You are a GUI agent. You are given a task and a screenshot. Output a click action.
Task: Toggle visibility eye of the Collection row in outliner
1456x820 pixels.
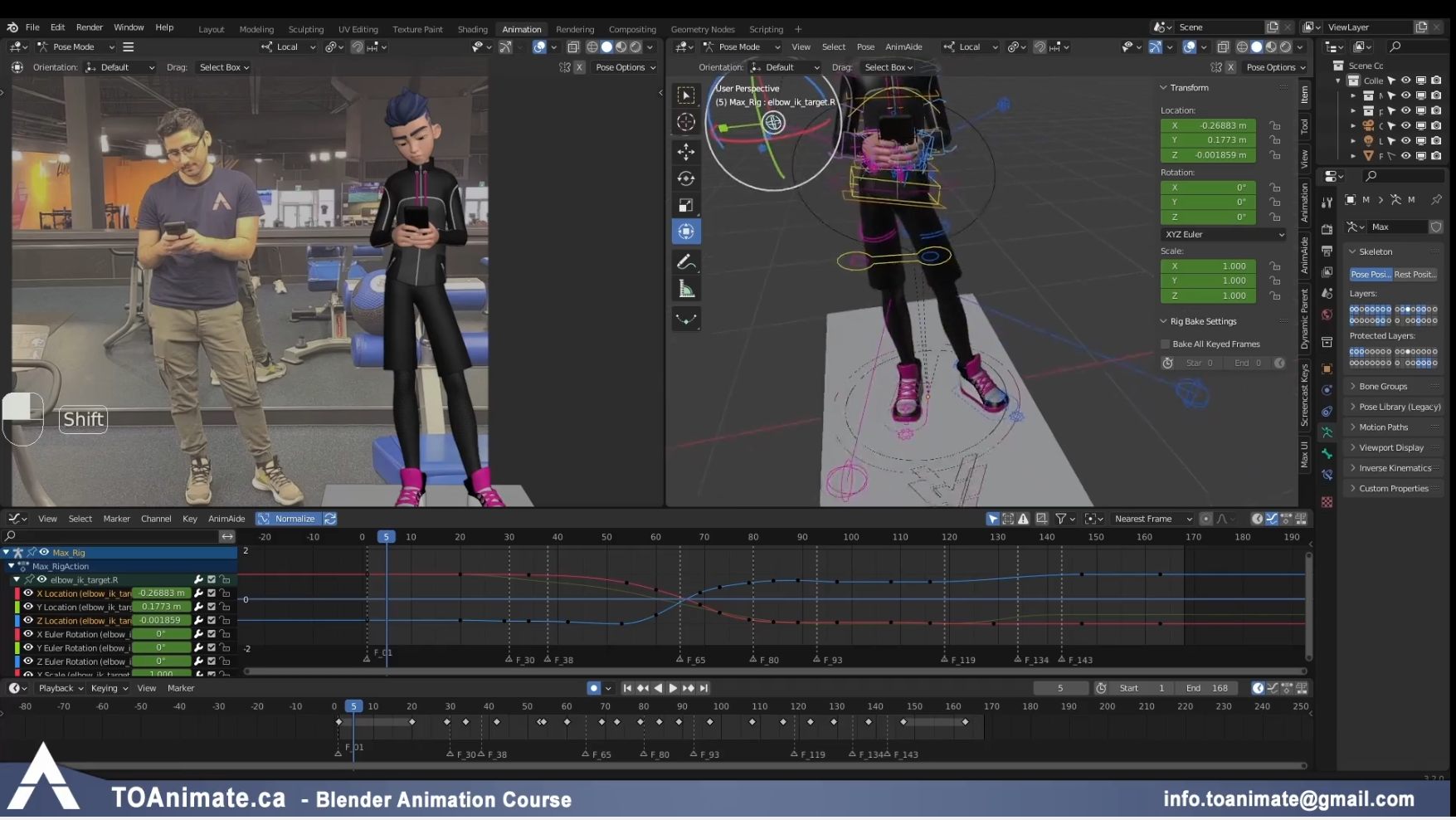[1406, 81]
